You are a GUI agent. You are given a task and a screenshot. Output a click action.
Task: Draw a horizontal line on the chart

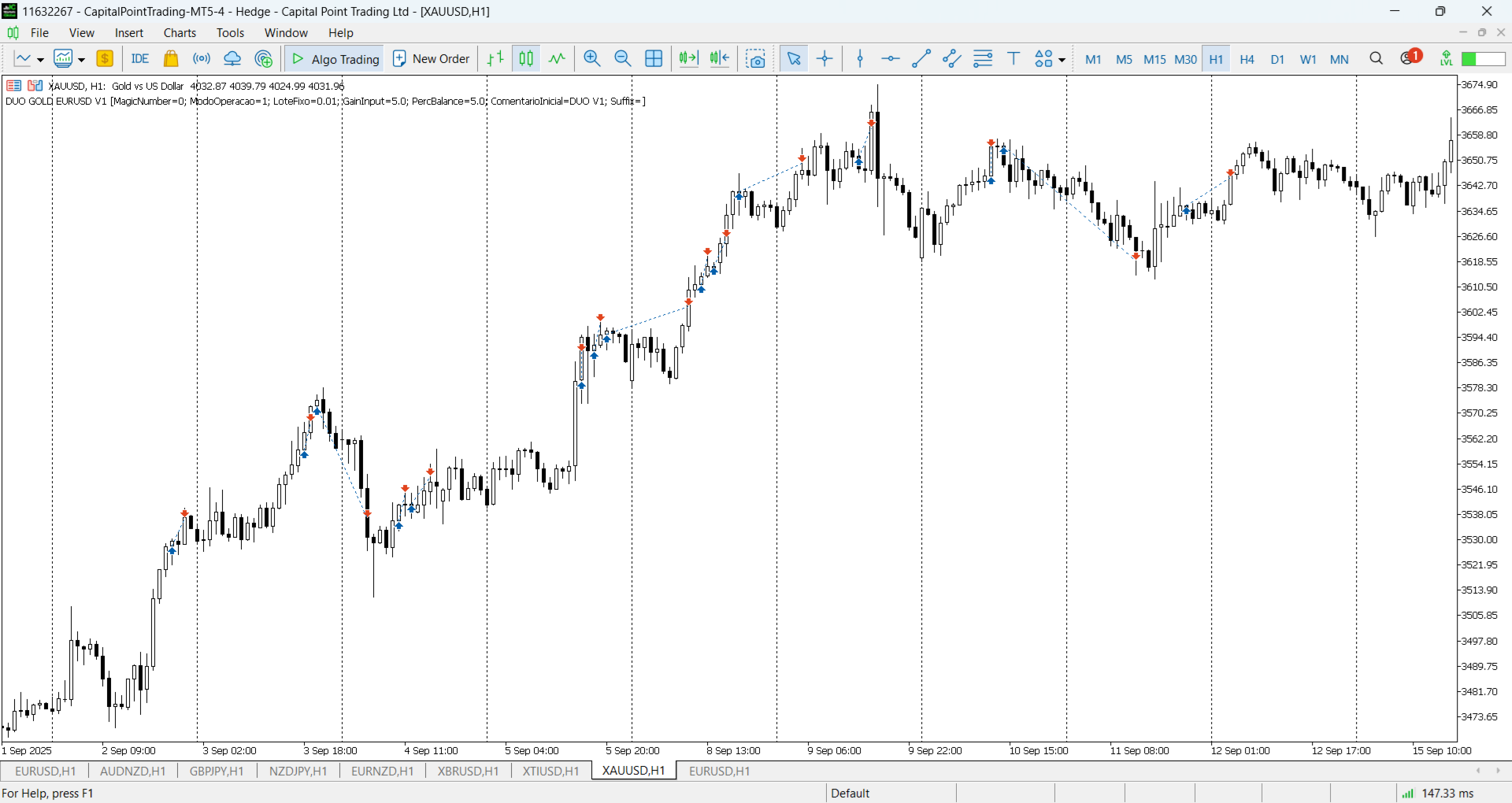click(x=891, y=59)
